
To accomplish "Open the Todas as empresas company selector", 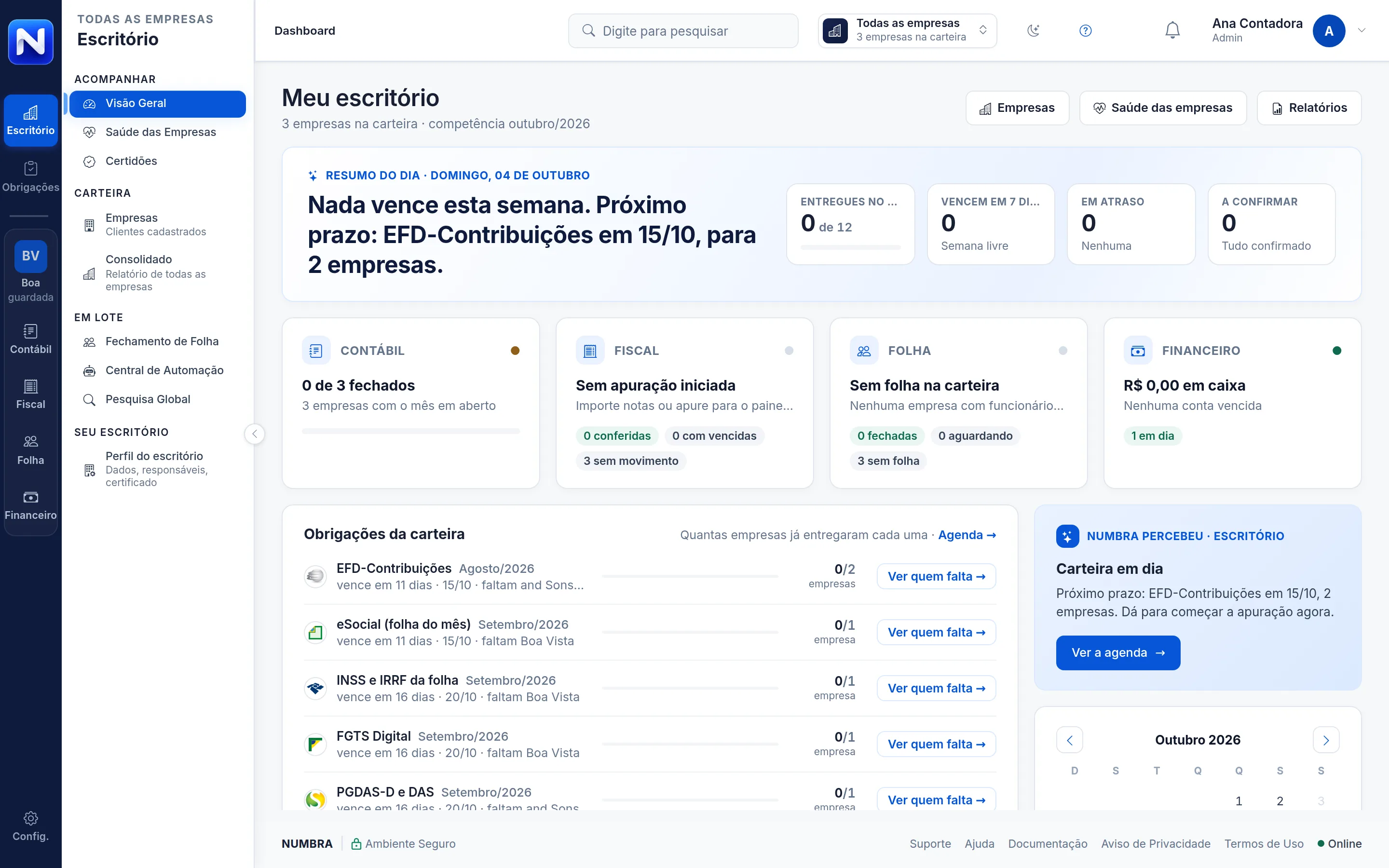I will tap(907, 30).
